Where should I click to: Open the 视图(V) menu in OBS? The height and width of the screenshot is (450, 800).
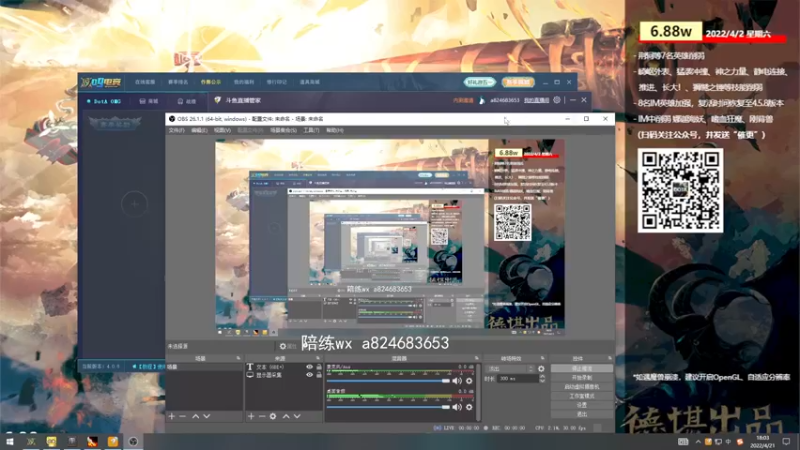[x=222, y=131]
